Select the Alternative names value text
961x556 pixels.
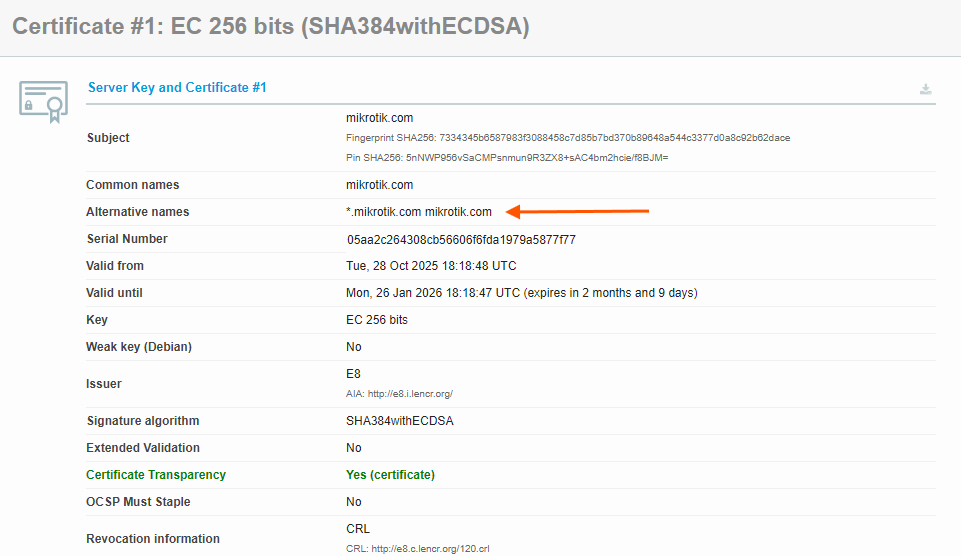pyautogui.click(x=419, y=212)
